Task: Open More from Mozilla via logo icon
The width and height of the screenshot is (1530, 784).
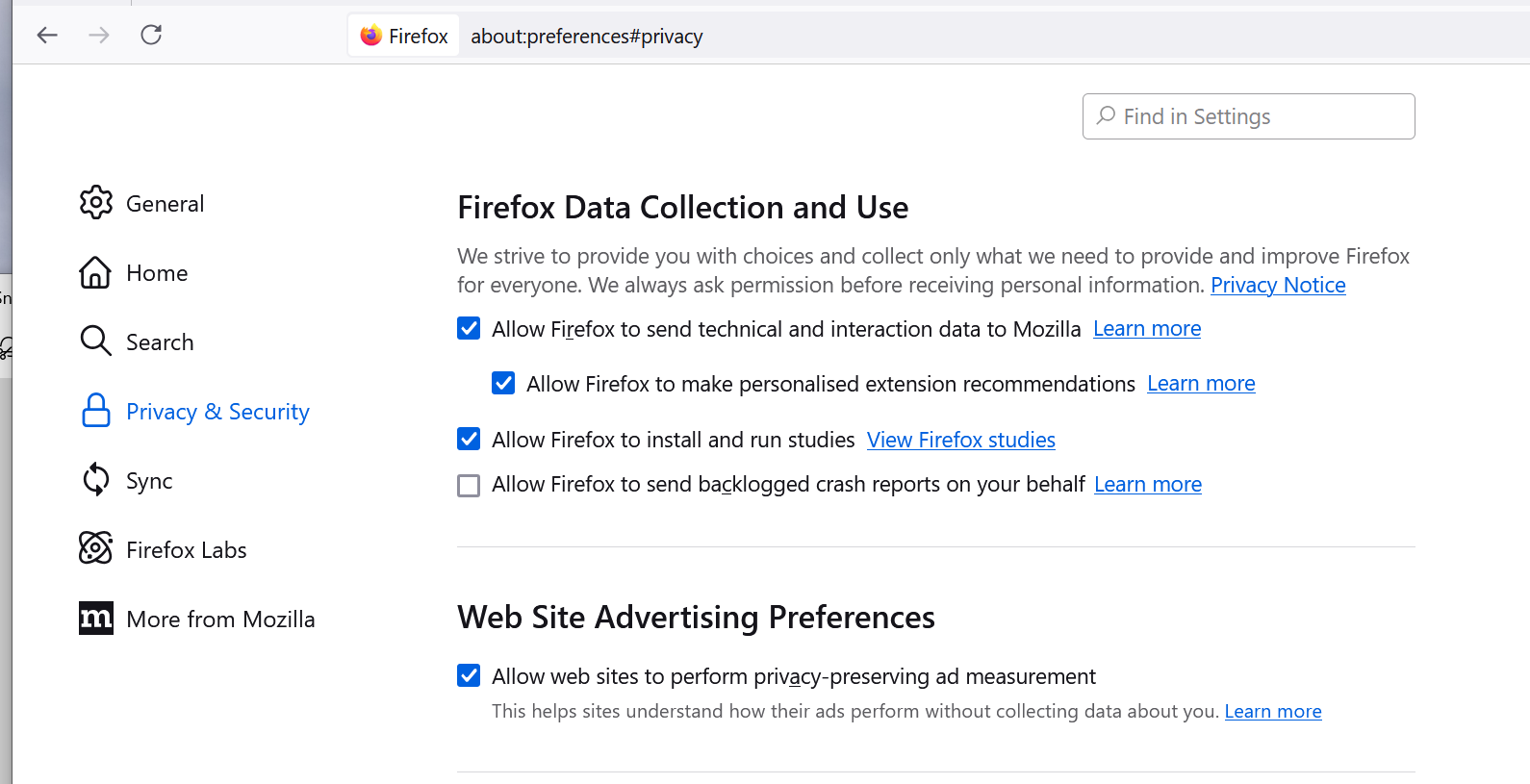Action: pos(95,619)
